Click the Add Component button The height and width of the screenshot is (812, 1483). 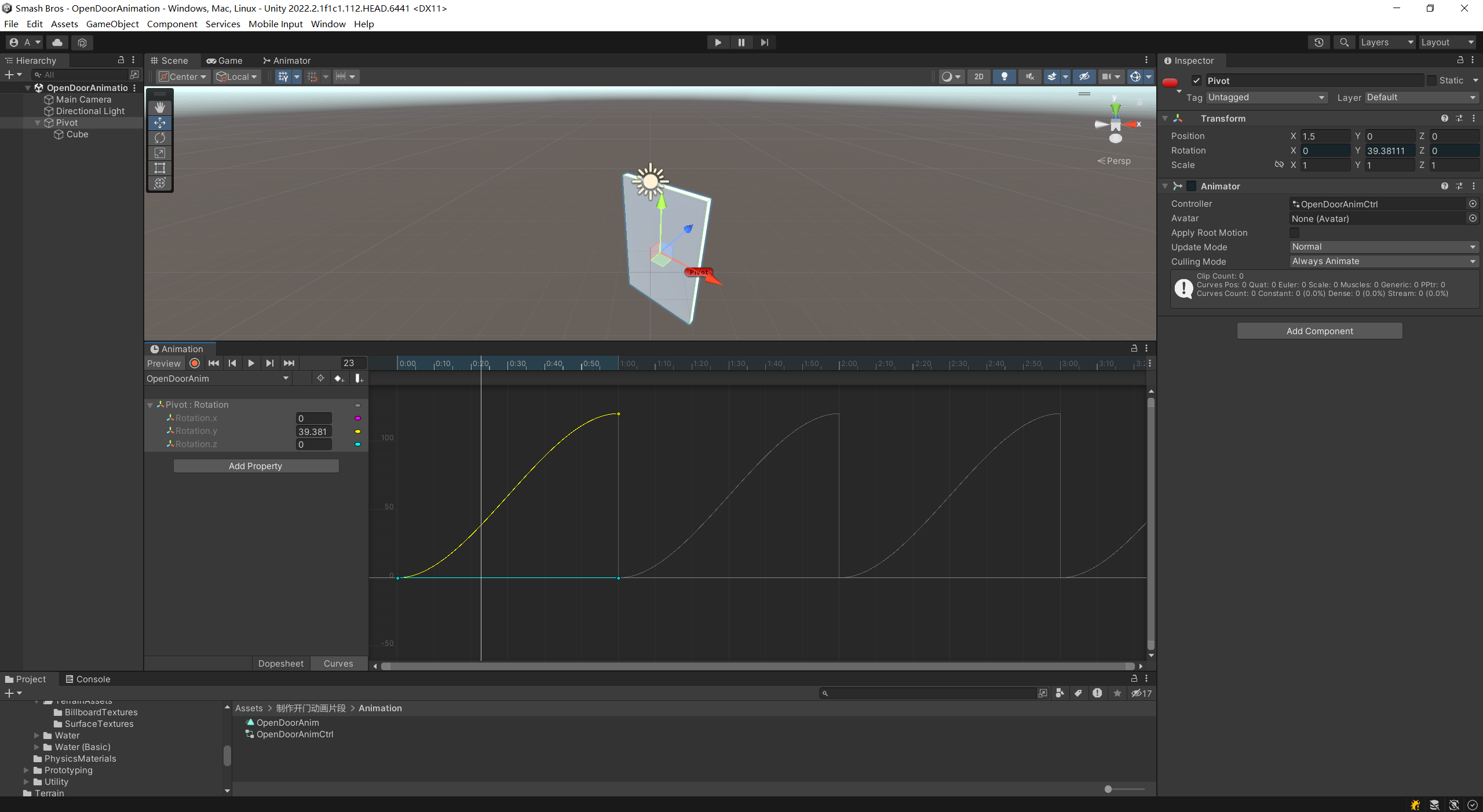1320,331
